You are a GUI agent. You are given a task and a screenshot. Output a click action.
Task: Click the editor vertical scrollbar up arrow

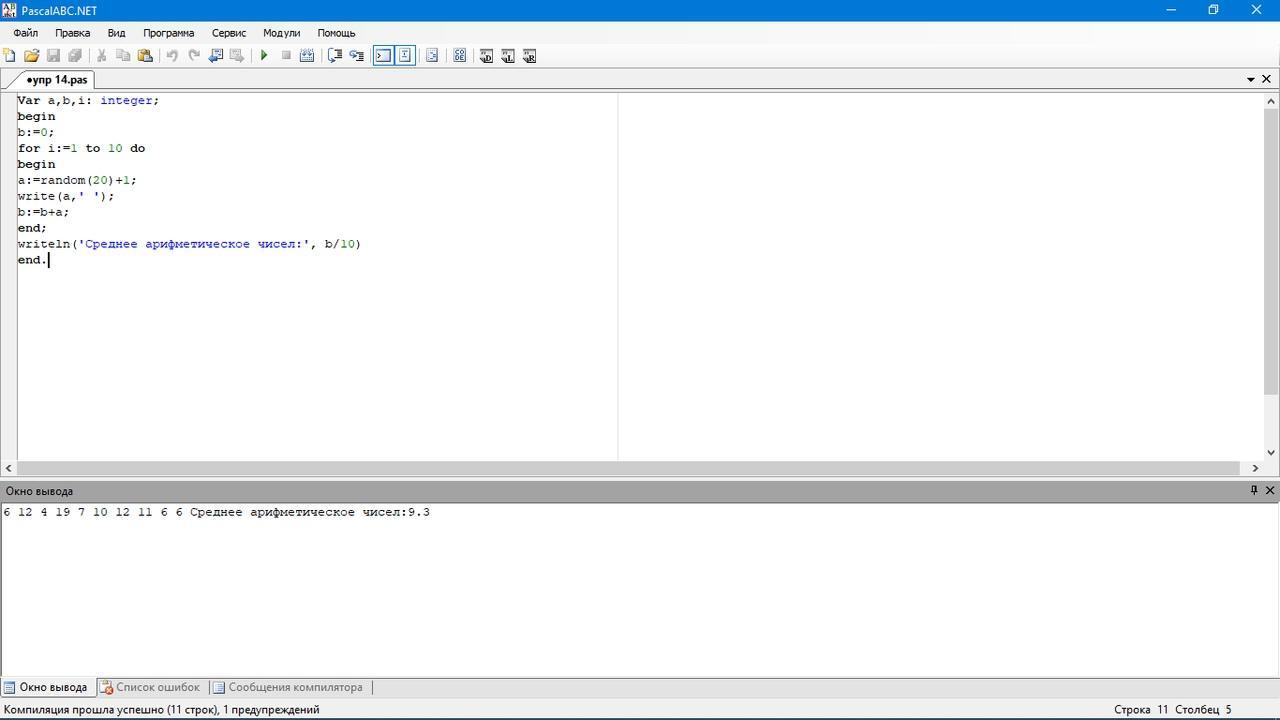point(1271,100)
